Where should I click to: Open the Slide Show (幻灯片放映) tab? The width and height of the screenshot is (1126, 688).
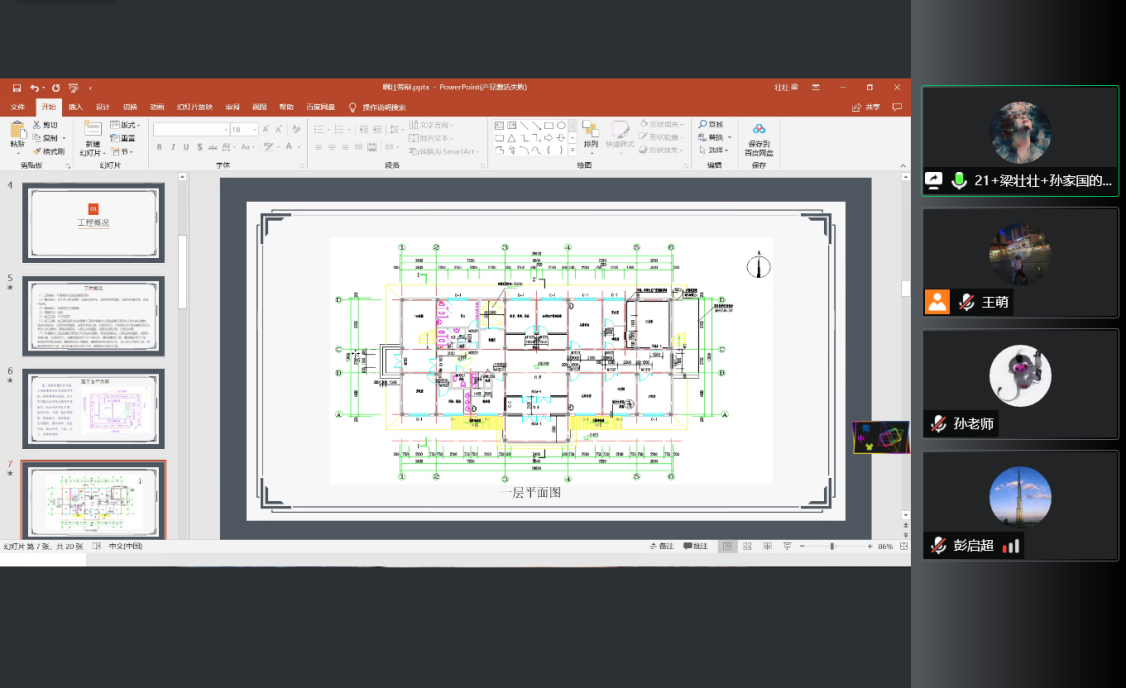195,107
